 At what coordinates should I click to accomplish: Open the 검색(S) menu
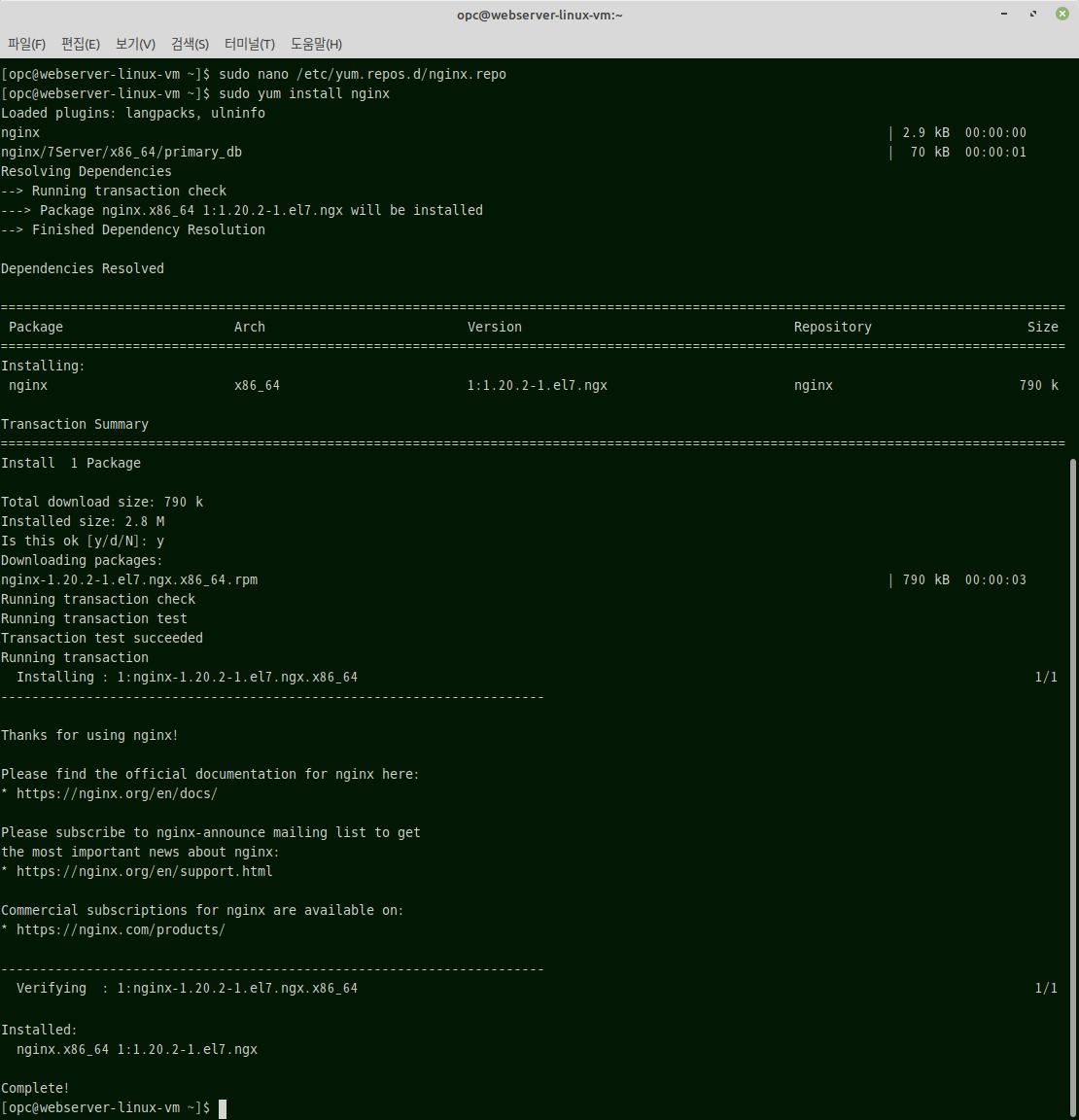click(x=190, y=45)
